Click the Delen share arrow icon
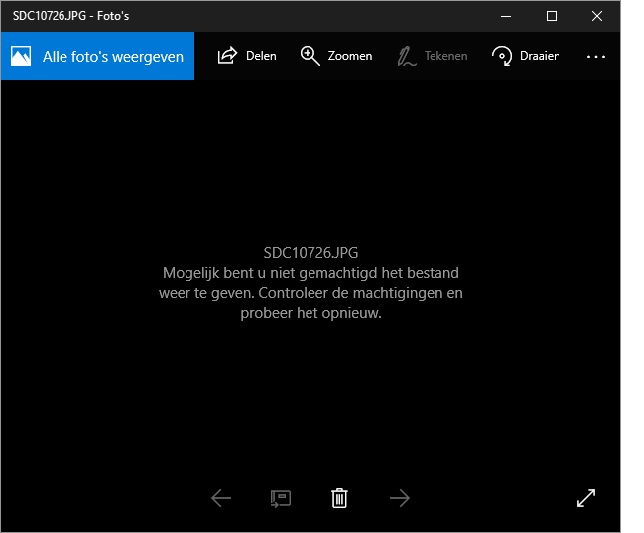This screenshot has height=533, width=644. click(x=227, y=56)
